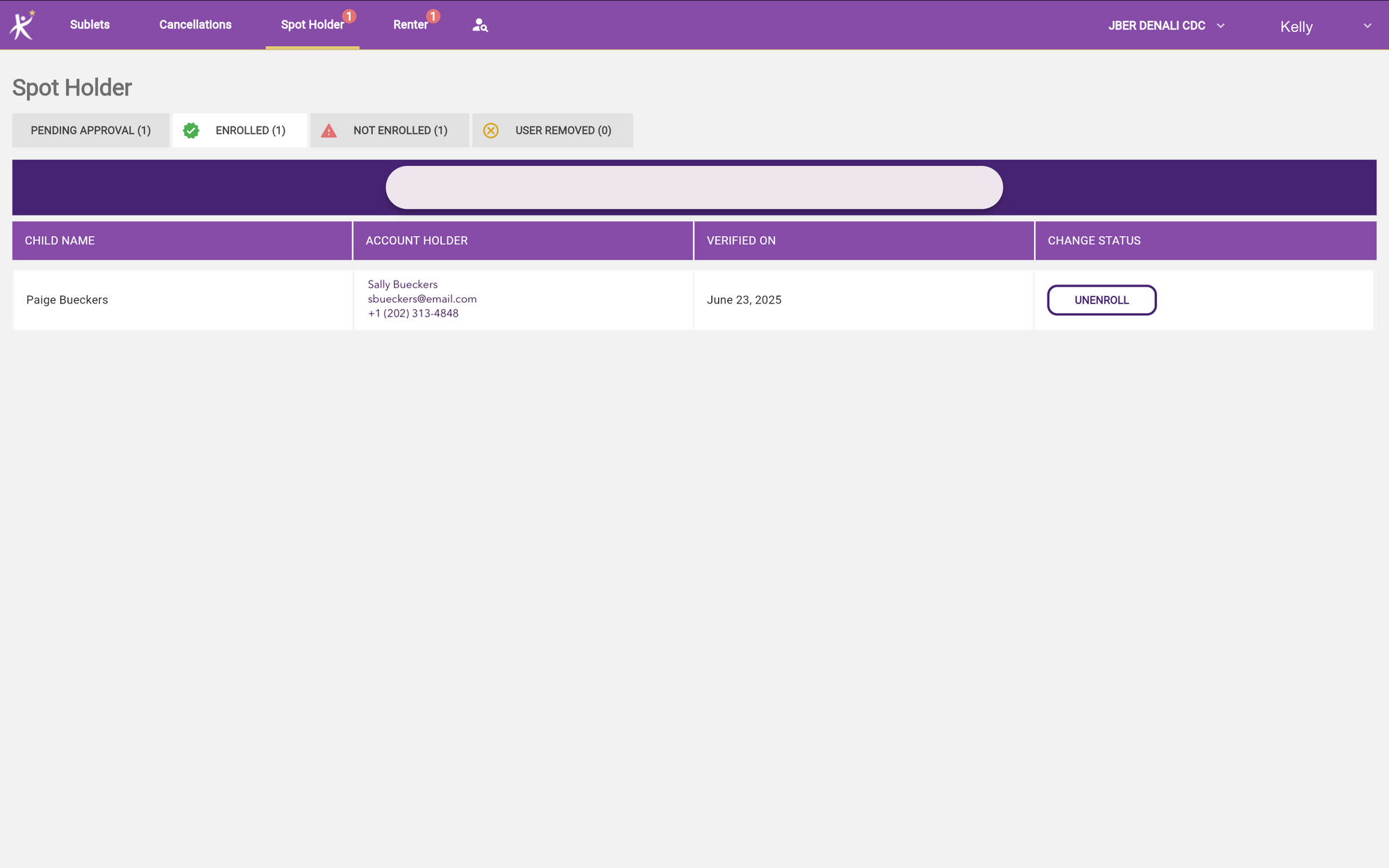Click the Spot Holder page heading
This screenshot has width=1389, height=868.
click(72, 87)
